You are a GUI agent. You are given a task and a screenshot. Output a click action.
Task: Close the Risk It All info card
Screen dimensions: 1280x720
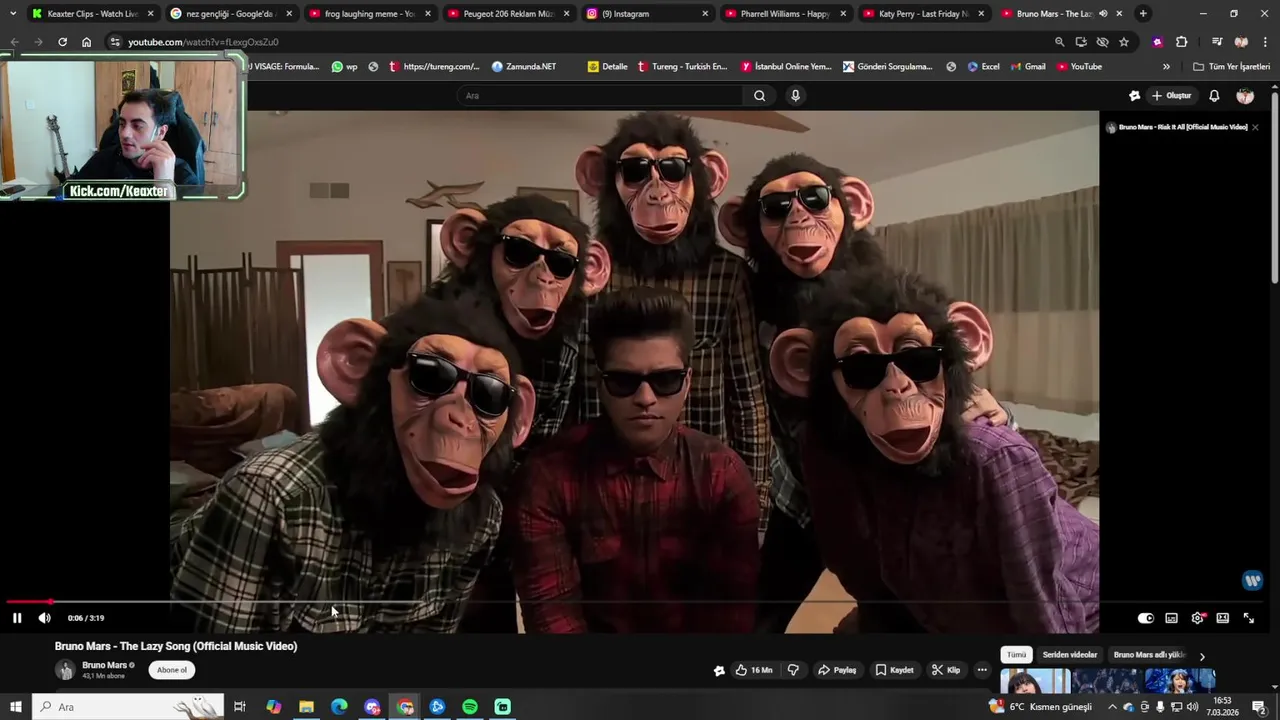(1255, 127)
